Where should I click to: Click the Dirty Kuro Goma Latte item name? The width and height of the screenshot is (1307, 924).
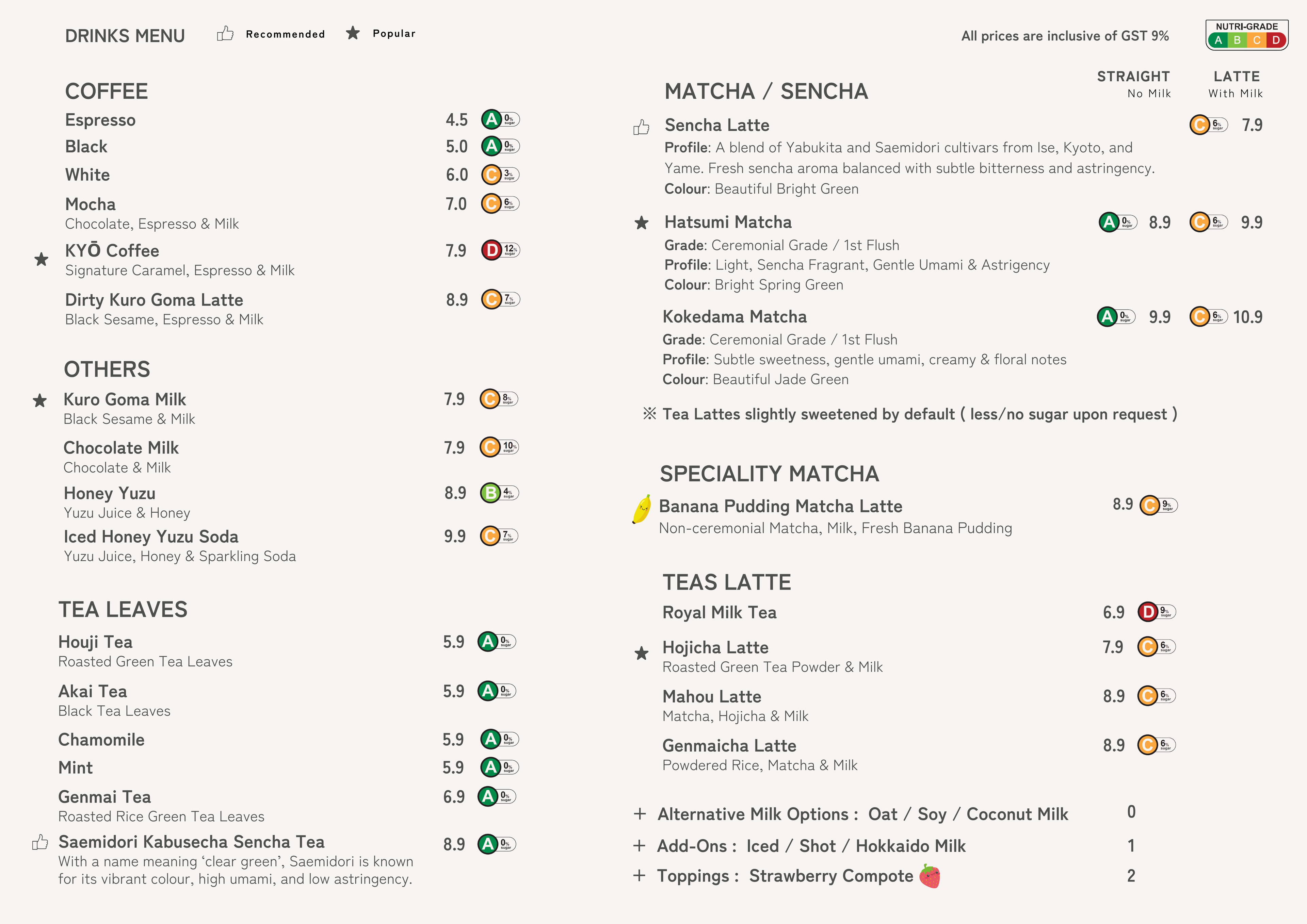[x=154, y=300]
